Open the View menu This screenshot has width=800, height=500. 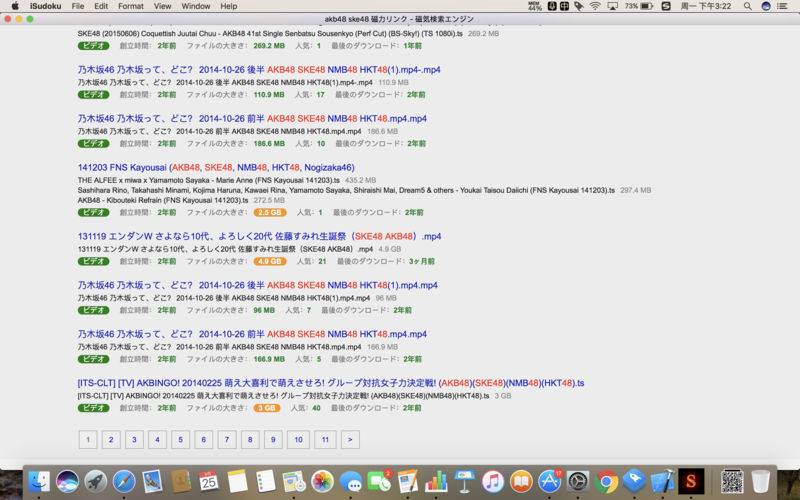tap(162, 6)
